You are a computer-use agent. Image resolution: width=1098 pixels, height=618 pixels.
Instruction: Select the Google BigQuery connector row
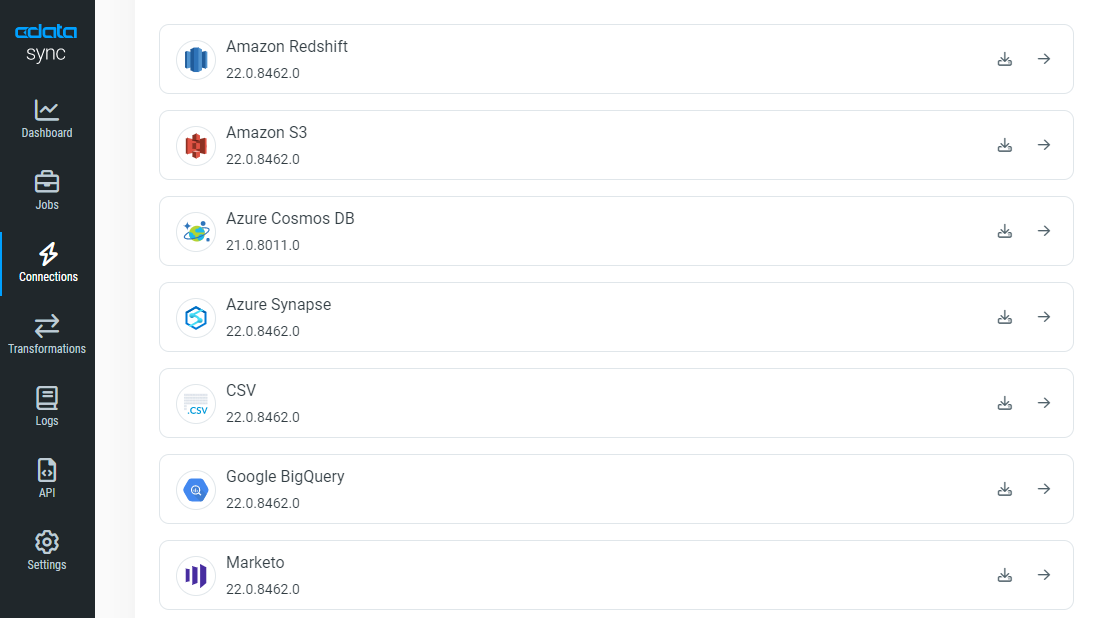pyautogui.click(x=600, y=489)
